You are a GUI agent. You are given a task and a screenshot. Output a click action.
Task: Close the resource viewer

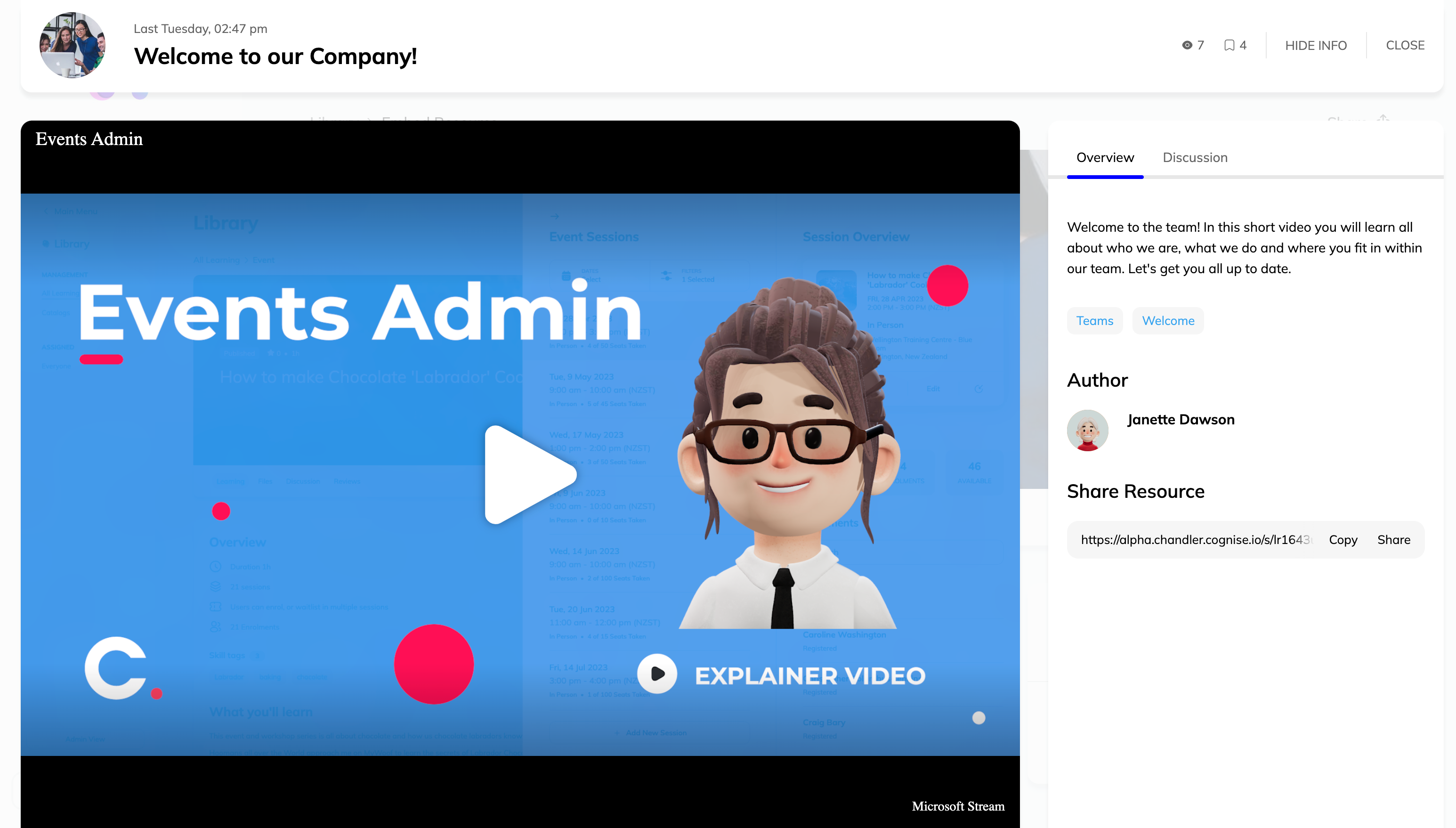(x=1404, y=46)
